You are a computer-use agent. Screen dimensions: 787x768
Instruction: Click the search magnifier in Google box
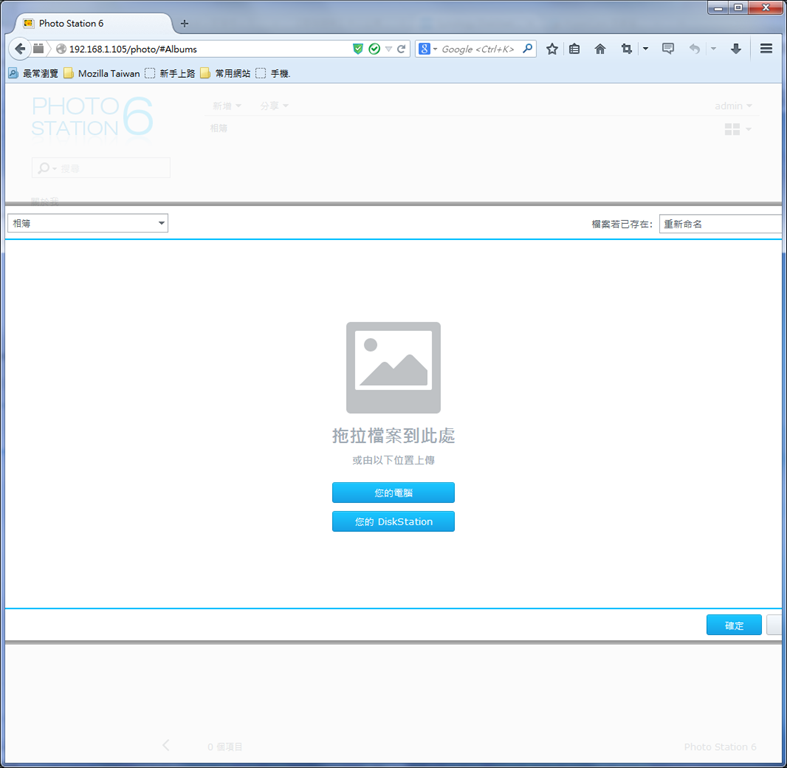pyautogui.click(x=528, y=49)
